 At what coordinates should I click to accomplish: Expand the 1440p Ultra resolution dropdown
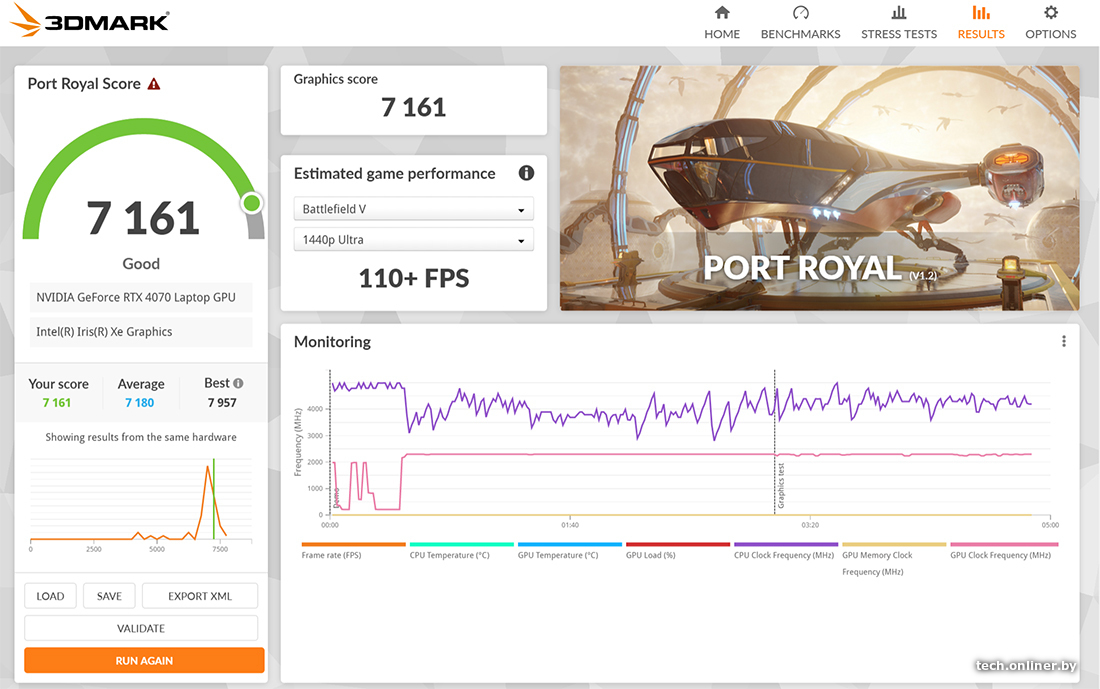[413, 240]
